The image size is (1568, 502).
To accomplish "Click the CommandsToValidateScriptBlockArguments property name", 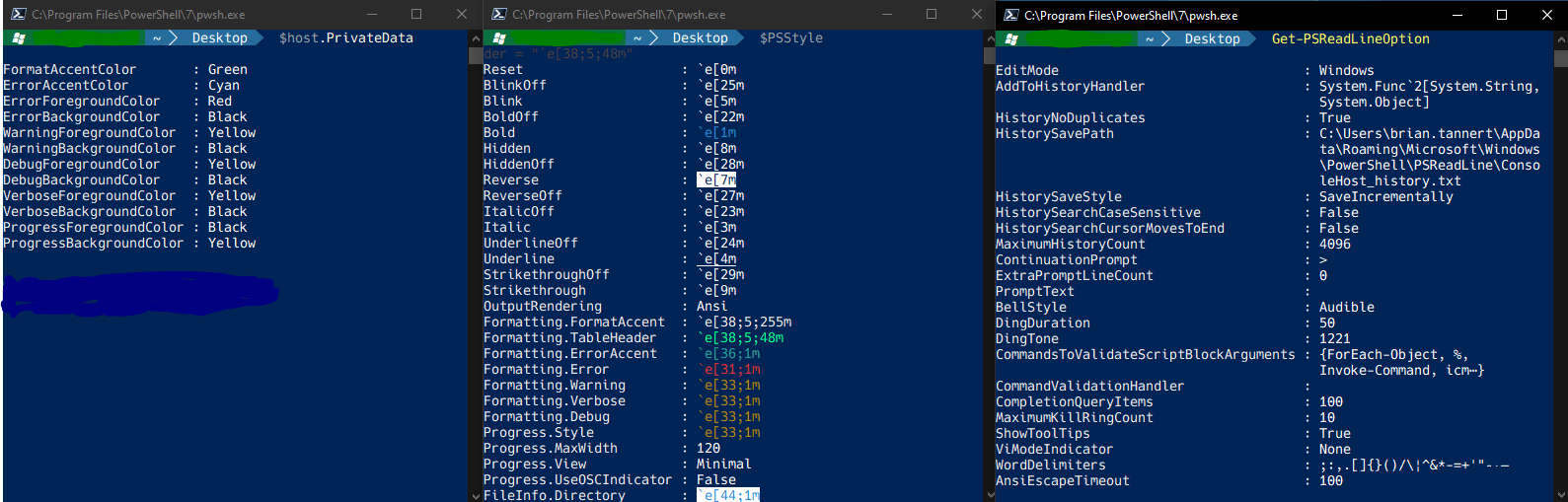I will click(1146, 355).
